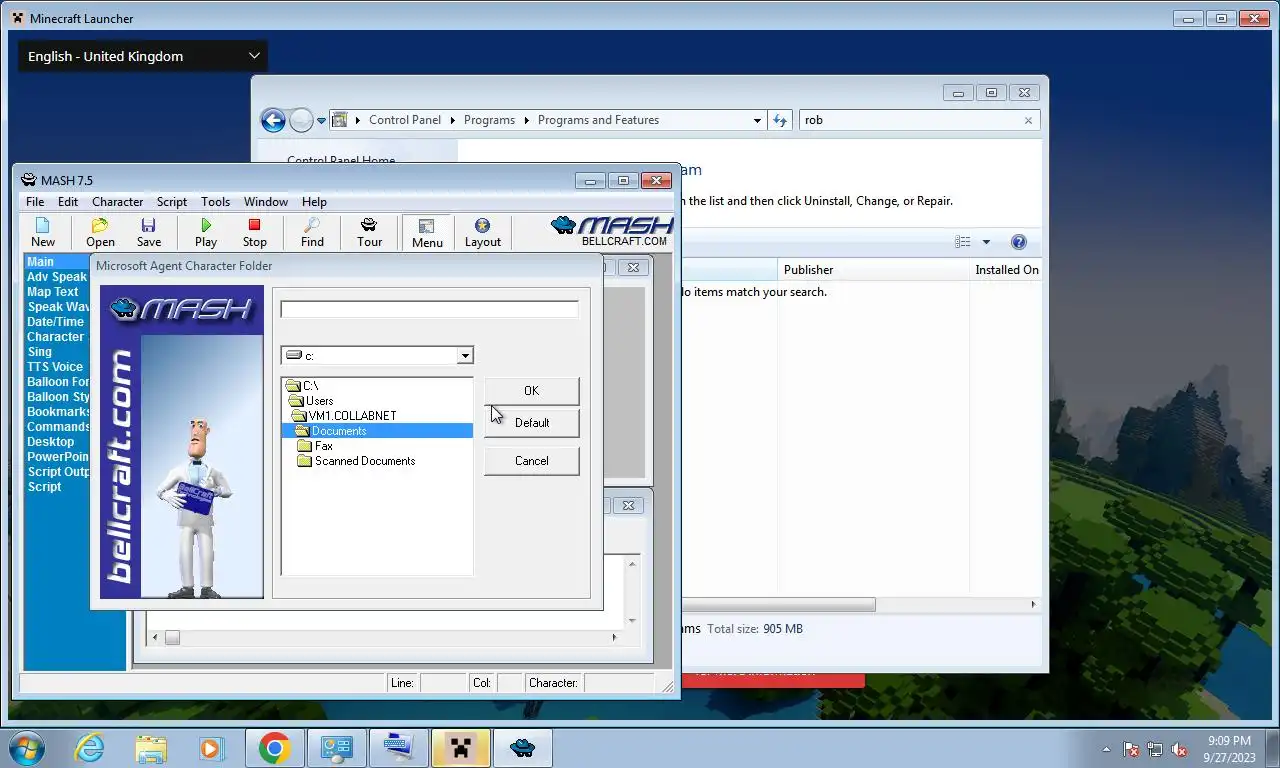Select TTS Voice in the sidebar
Screen dimensions: 1280x768
click(55, 367)
